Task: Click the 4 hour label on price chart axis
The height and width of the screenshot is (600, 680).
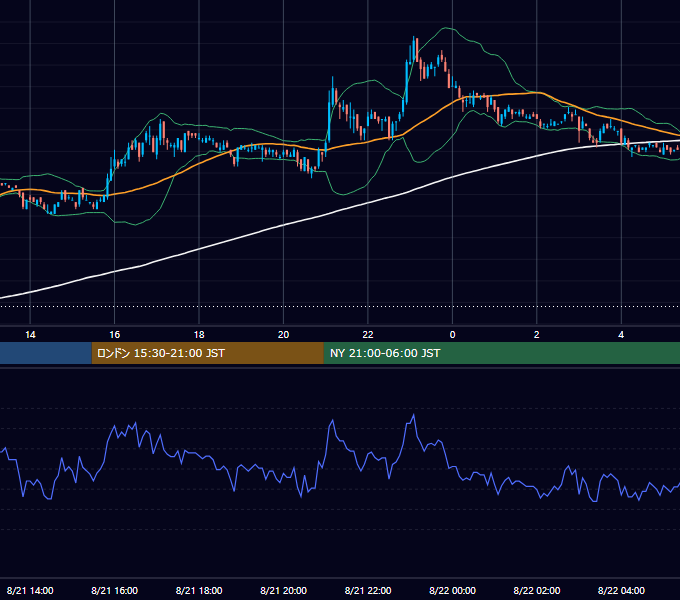Action: point(621,335)
